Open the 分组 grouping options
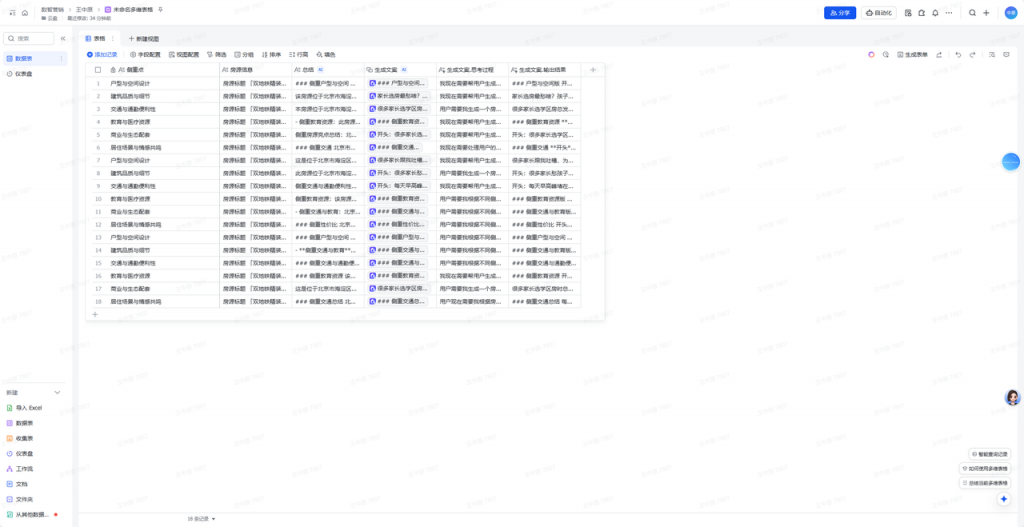The width and height of the screenshot is (1024, 527). click(244, 55)
